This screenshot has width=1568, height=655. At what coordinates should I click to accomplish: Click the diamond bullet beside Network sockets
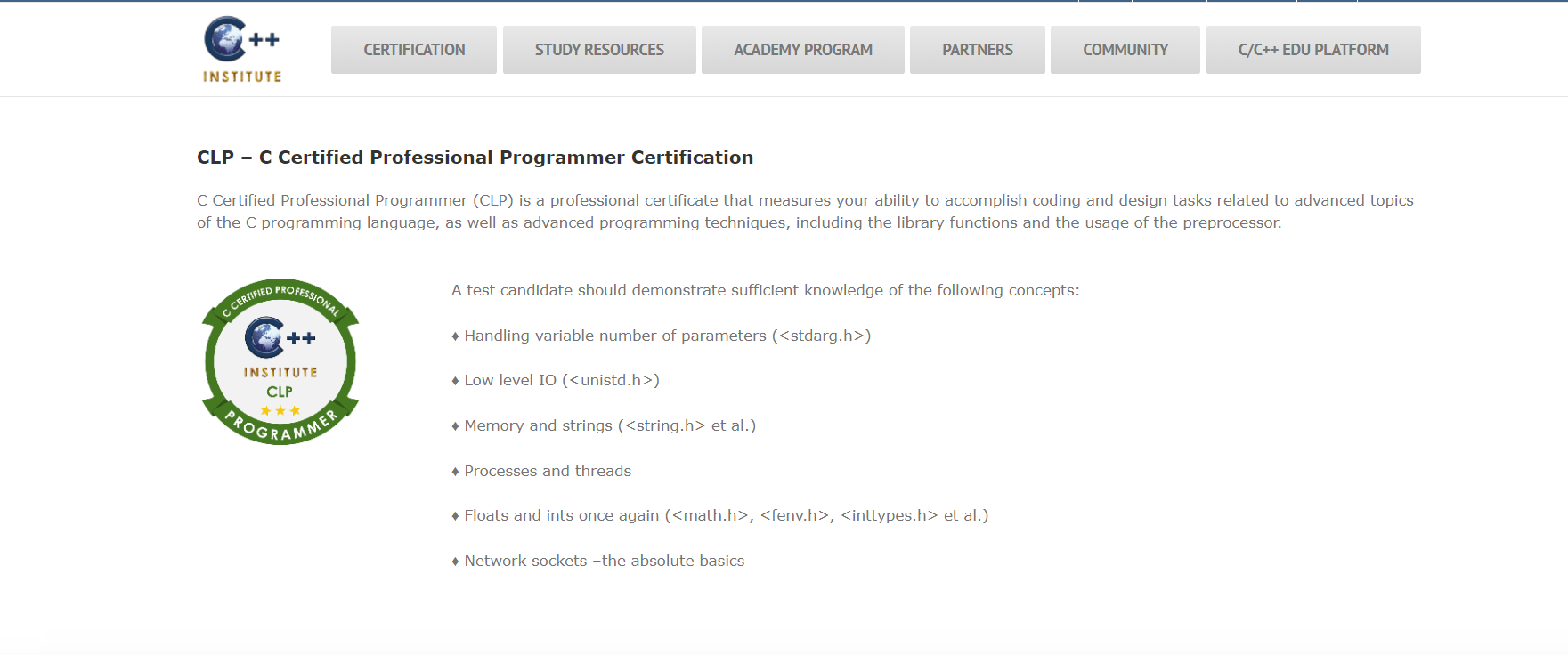coord(455,561)
